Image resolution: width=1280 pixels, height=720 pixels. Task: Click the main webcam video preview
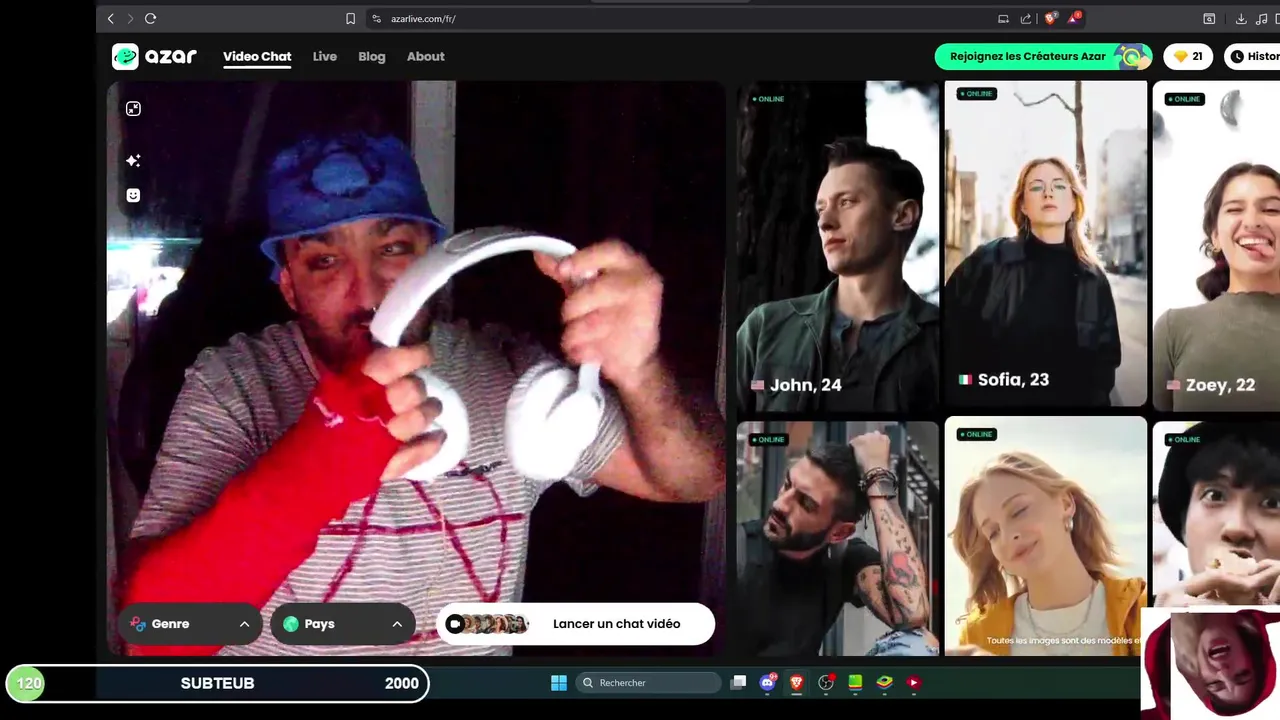click(x=415, y=368)
